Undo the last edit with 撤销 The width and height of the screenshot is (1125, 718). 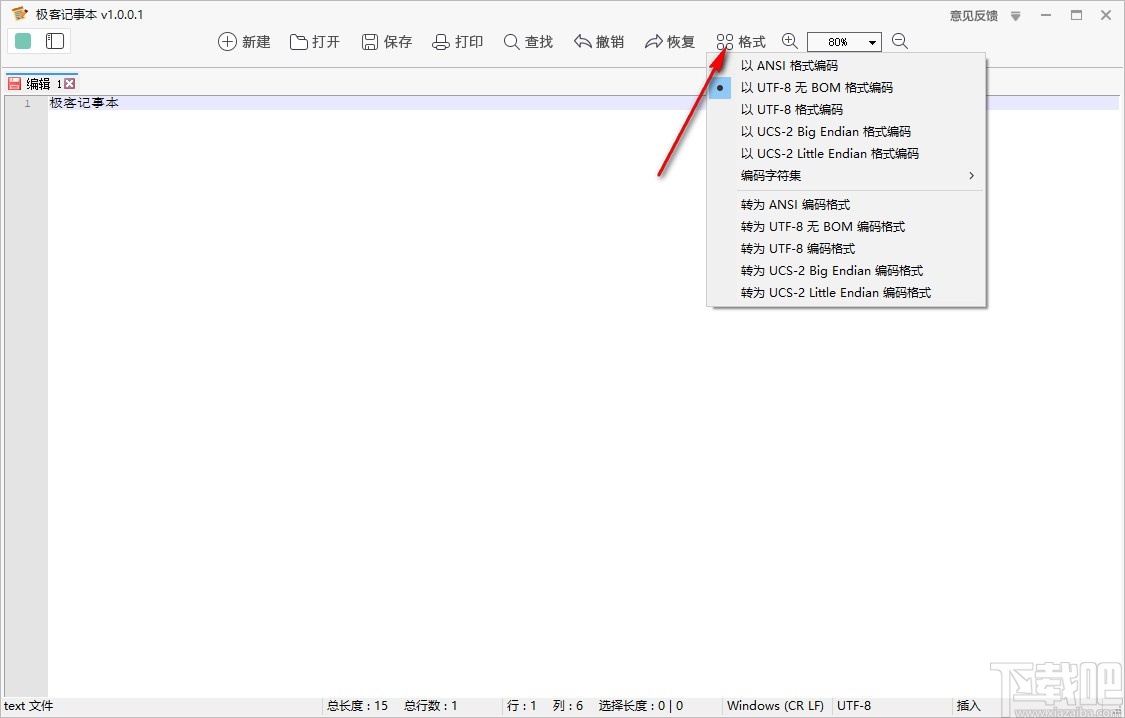tap(599, 42)
